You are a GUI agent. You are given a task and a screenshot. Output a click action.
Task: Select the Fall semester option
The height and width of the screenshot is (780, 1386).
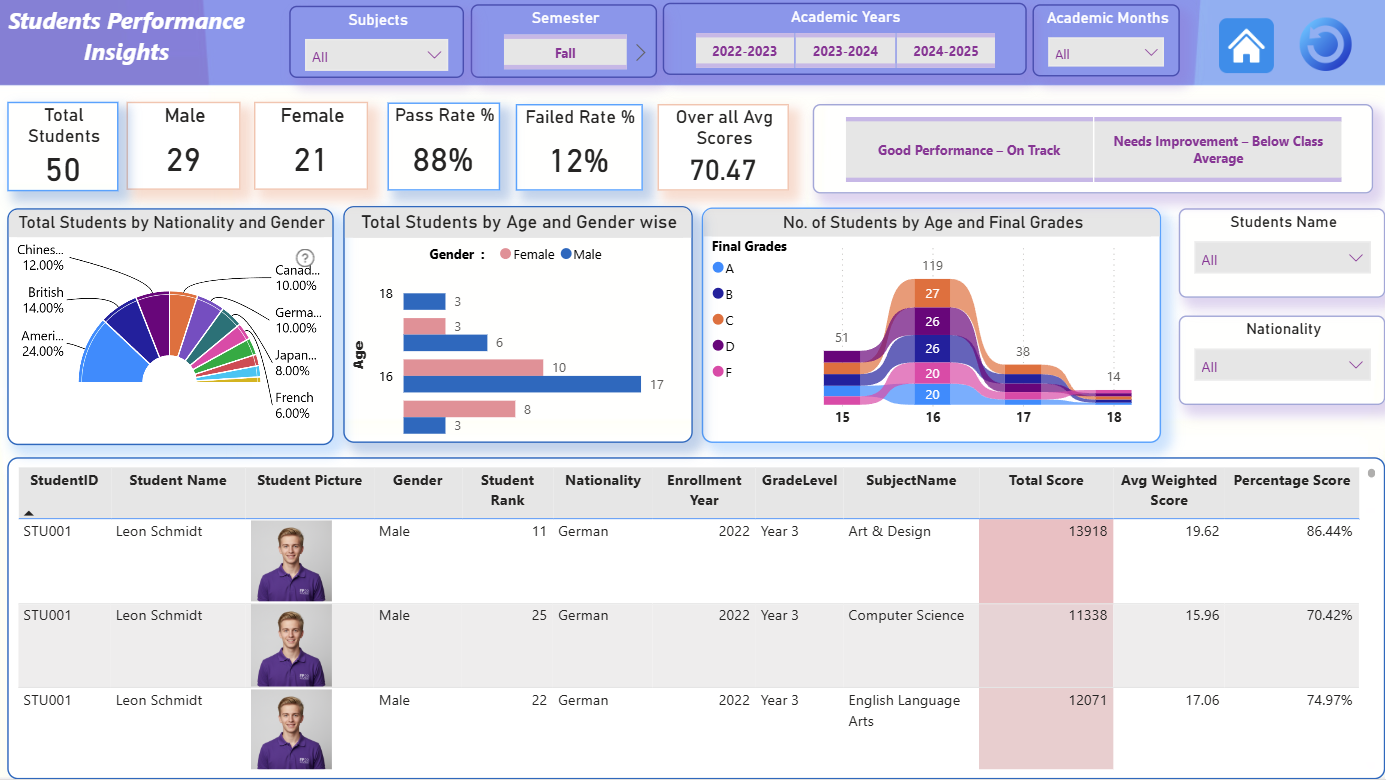(x=566, y=53)
